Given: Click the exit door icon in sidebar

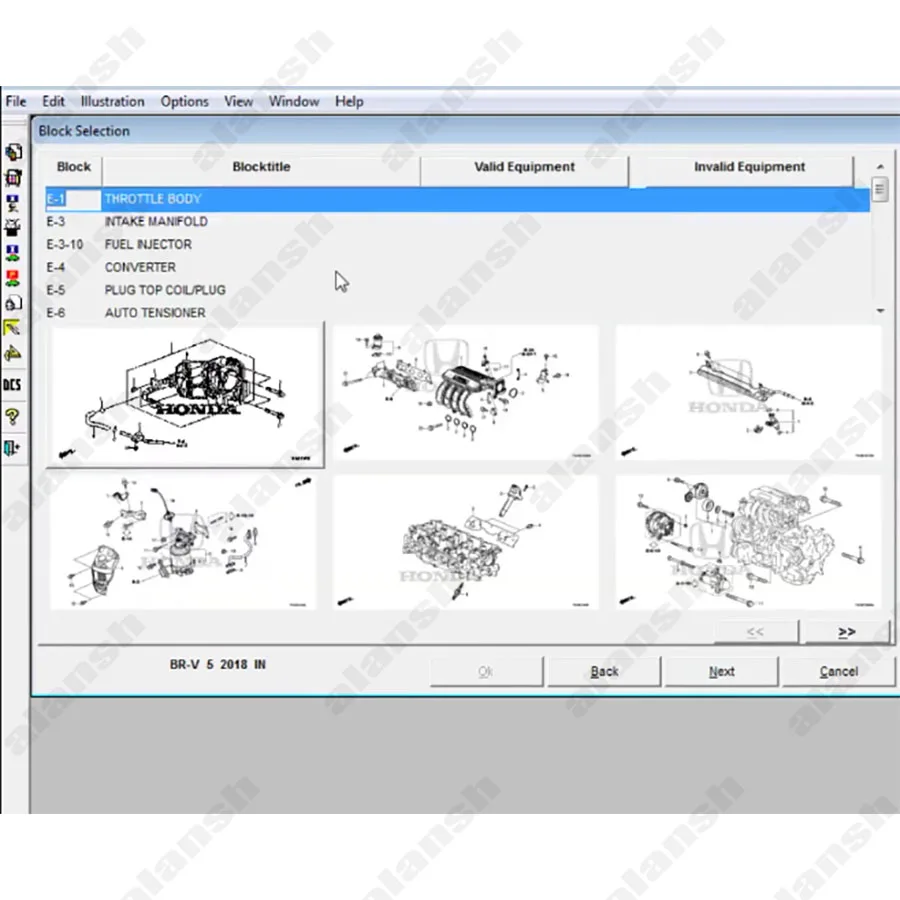Looking at the screenshot, I should point(13,447).
